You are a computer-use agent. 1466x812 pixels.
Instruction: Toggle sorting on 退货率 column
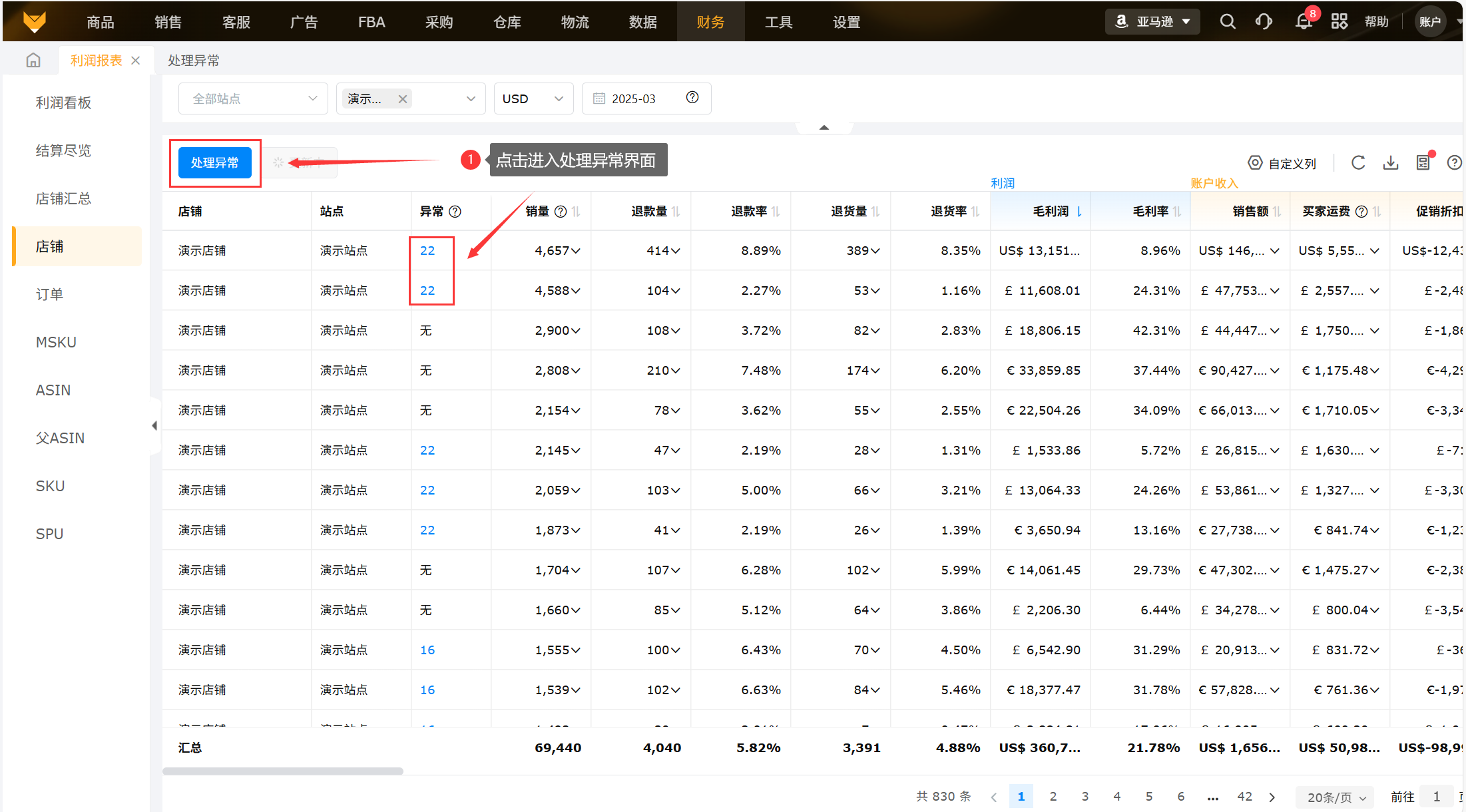click(x=975, y=212)
